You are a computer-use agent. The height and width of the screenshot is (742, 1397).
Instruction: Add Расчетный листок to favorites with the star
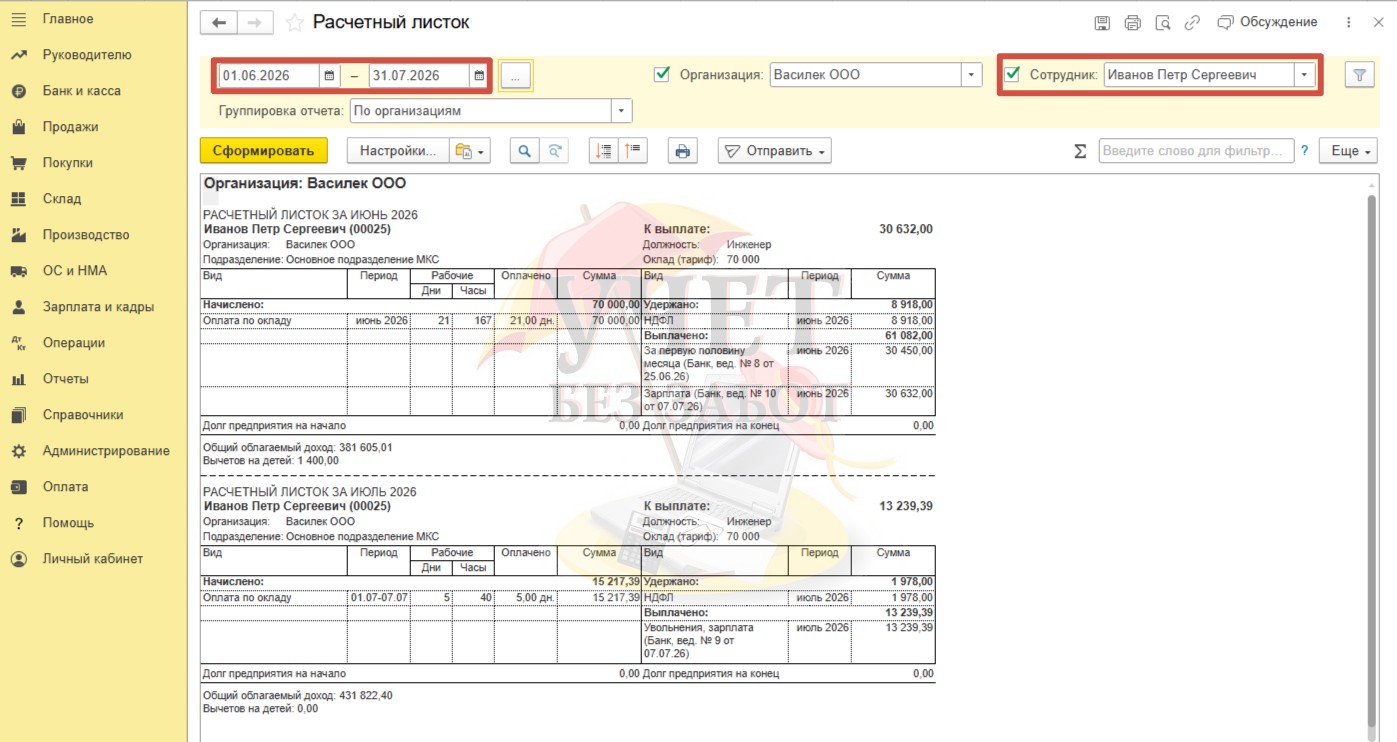pos(294,23)
